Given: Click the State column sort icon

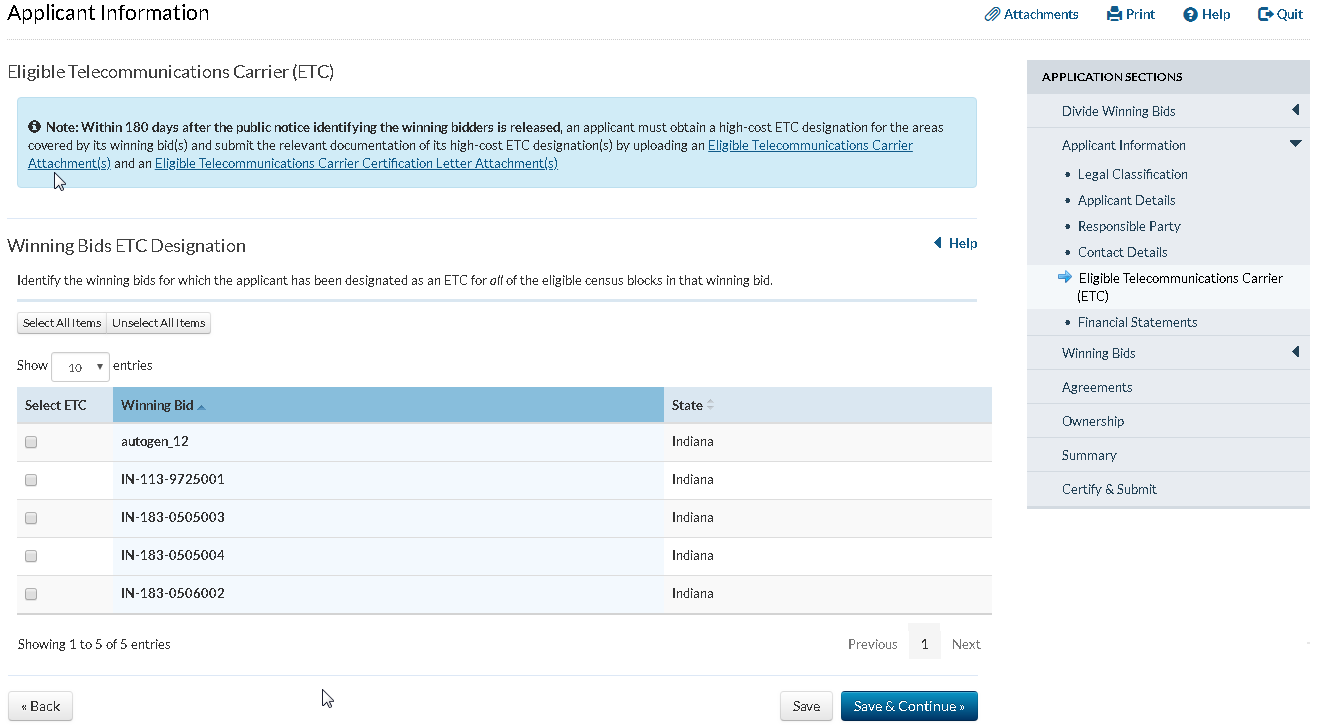Looking at the screenshot, I should click(711, 405).
